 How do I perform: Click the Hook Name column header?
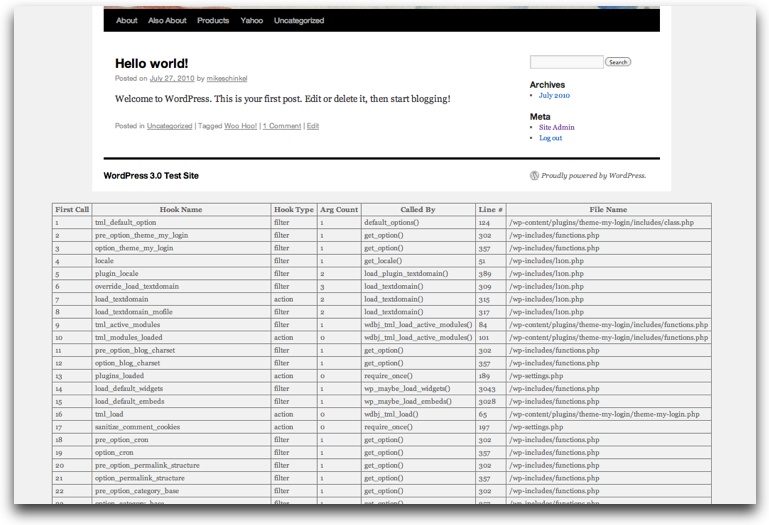[181, 210]
